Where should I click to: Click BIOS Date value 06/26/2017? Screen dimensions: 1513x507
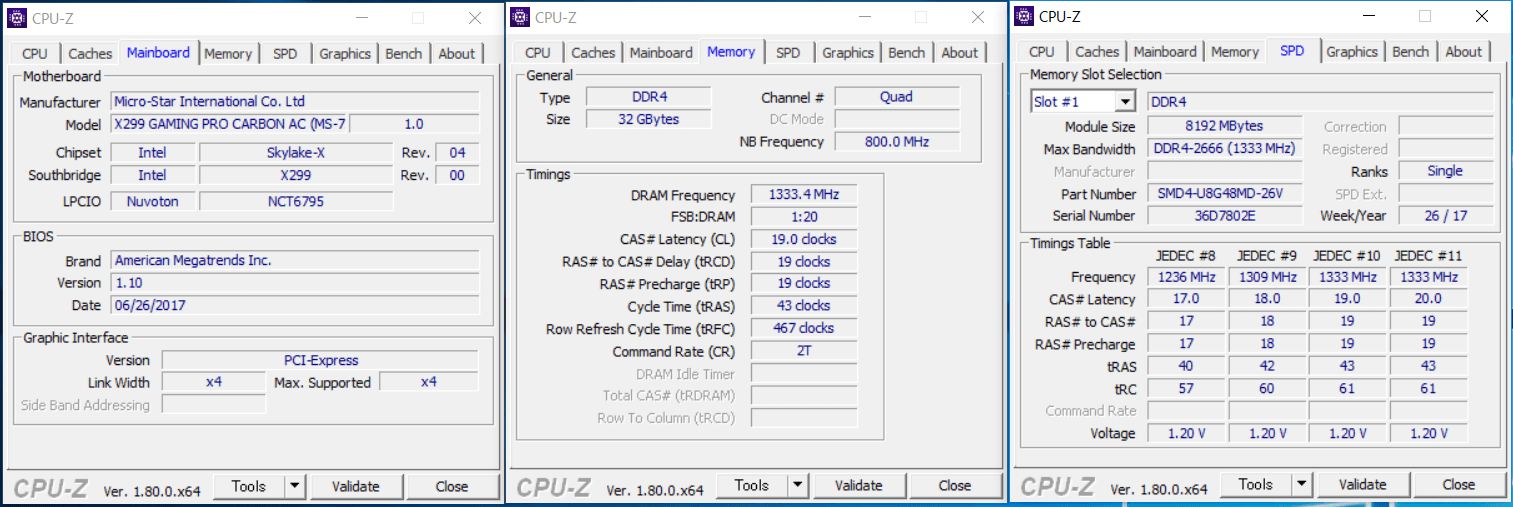pos(294,305)
